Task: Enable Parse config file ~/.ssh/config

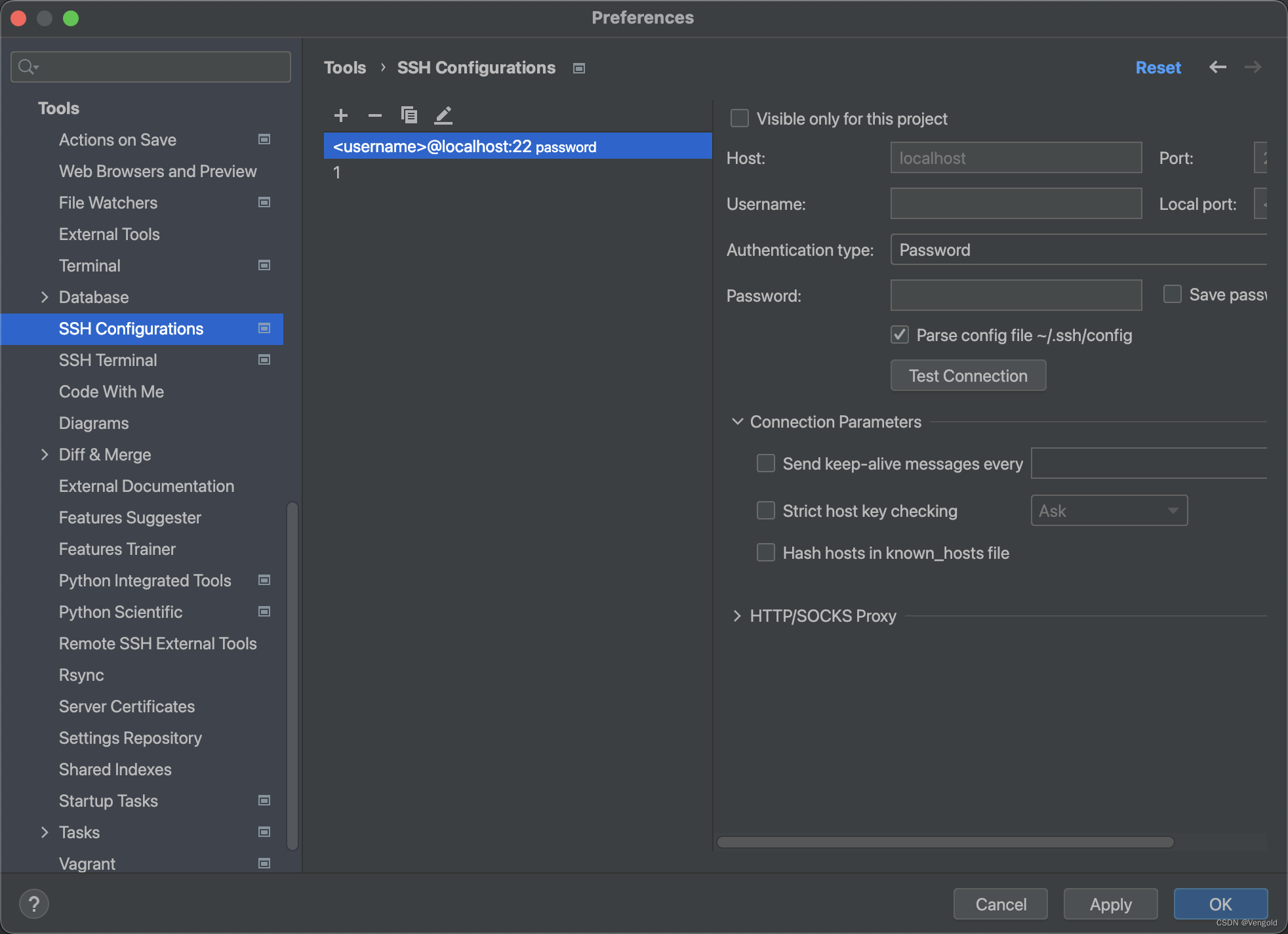Action: 900,335
